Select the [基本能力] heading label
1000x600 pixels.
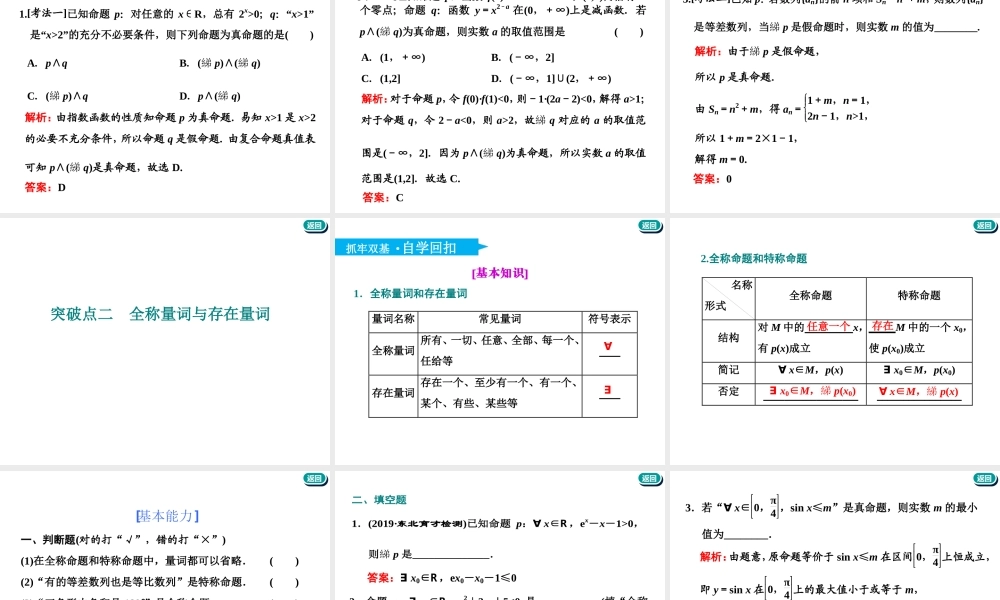click(x=165, y=515)
